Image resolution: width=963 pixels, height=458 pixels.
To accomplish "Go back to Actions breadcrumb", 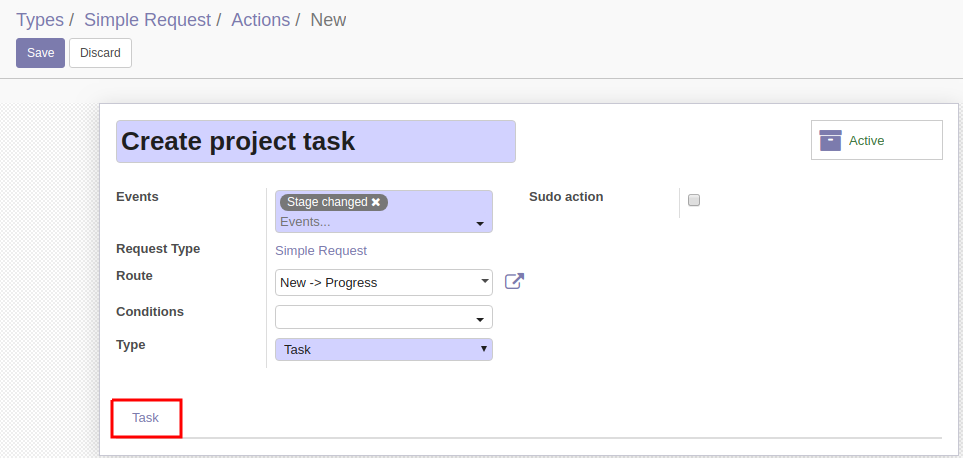I will [x=260, y=20].
